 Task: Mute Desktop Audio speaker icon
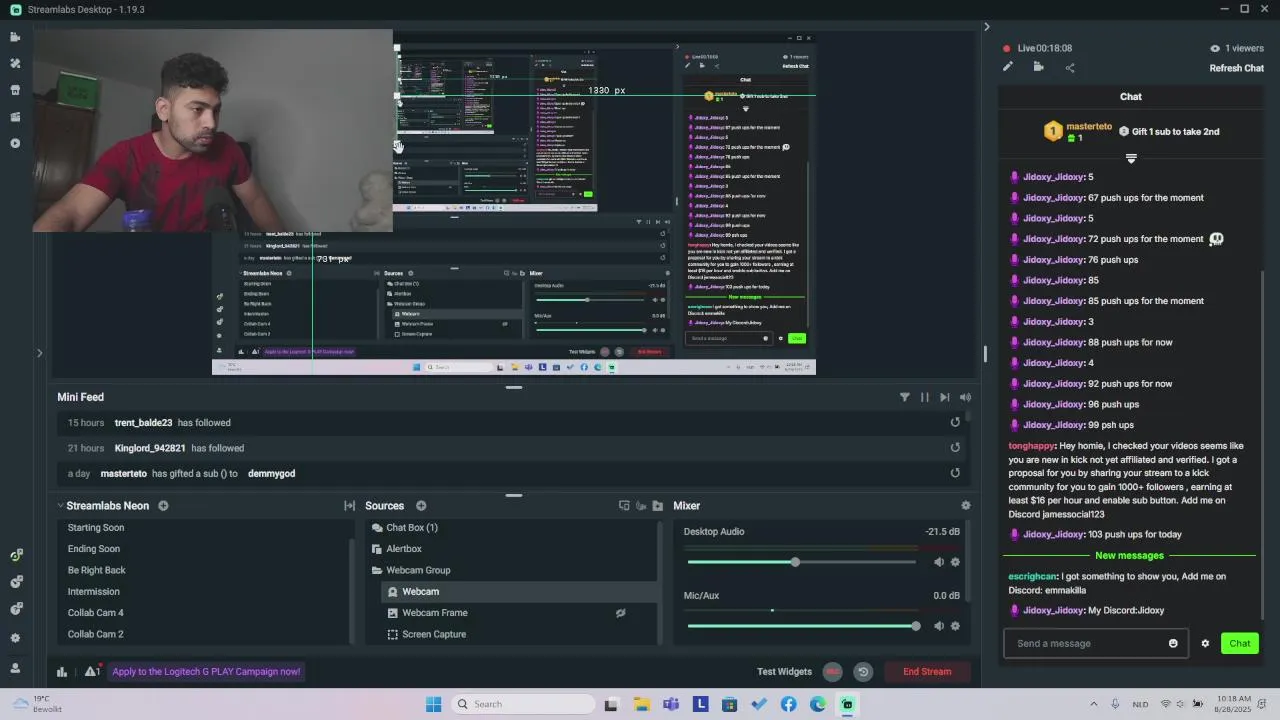(938, 562)
